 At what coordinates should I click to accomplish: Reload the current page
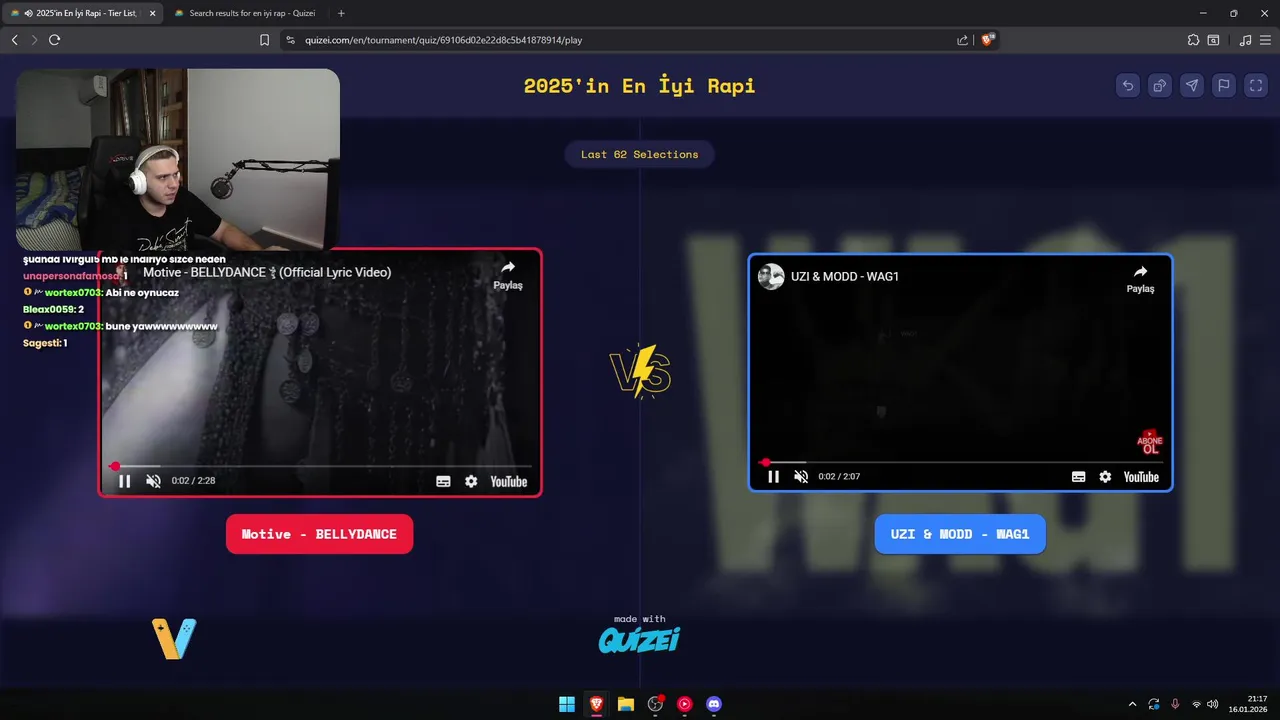click(54, 40)
